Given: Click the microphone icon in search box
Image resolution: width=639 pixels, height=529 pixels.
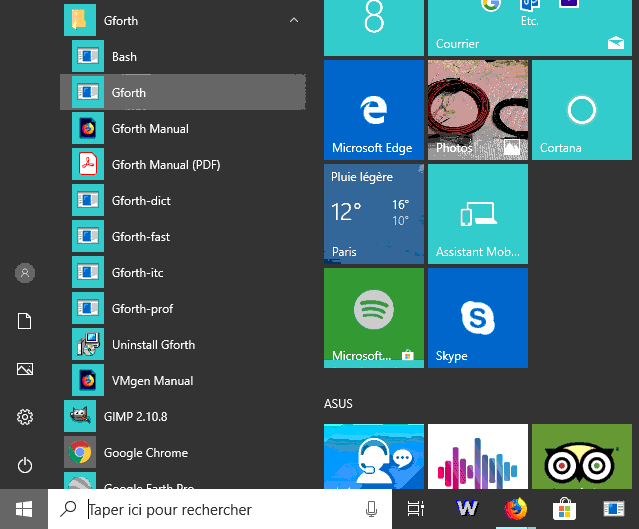Looking at the screenshot, I should (371, 509).
